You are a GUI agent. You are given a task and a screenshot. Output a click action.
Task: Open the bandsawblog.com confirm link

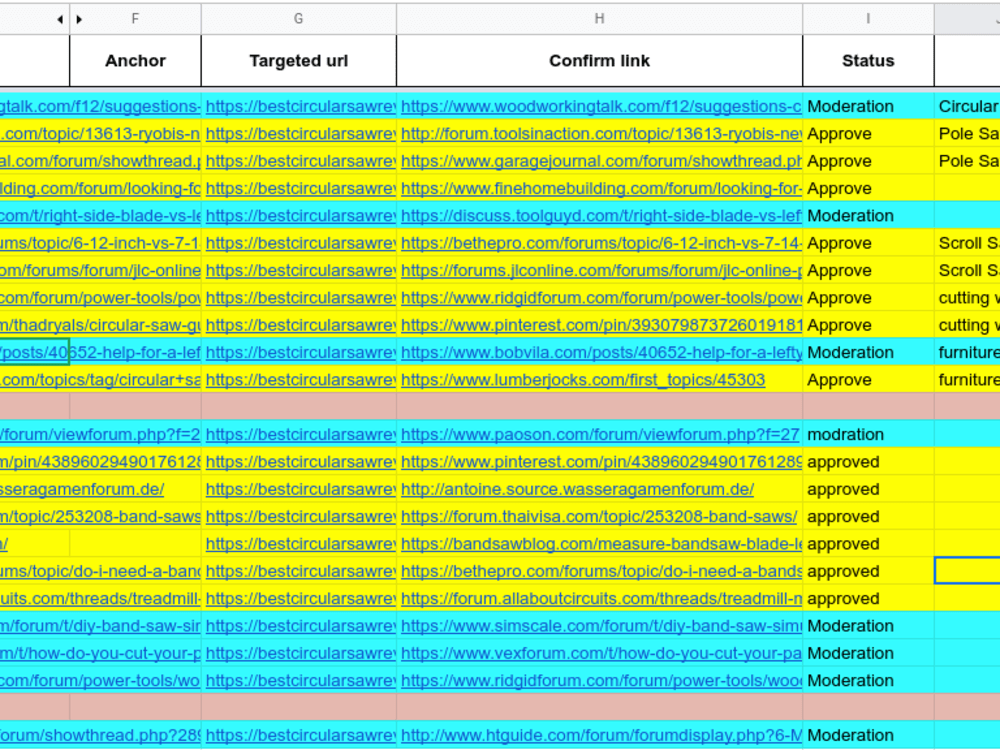pyautogui.click(x=601, y=545)
